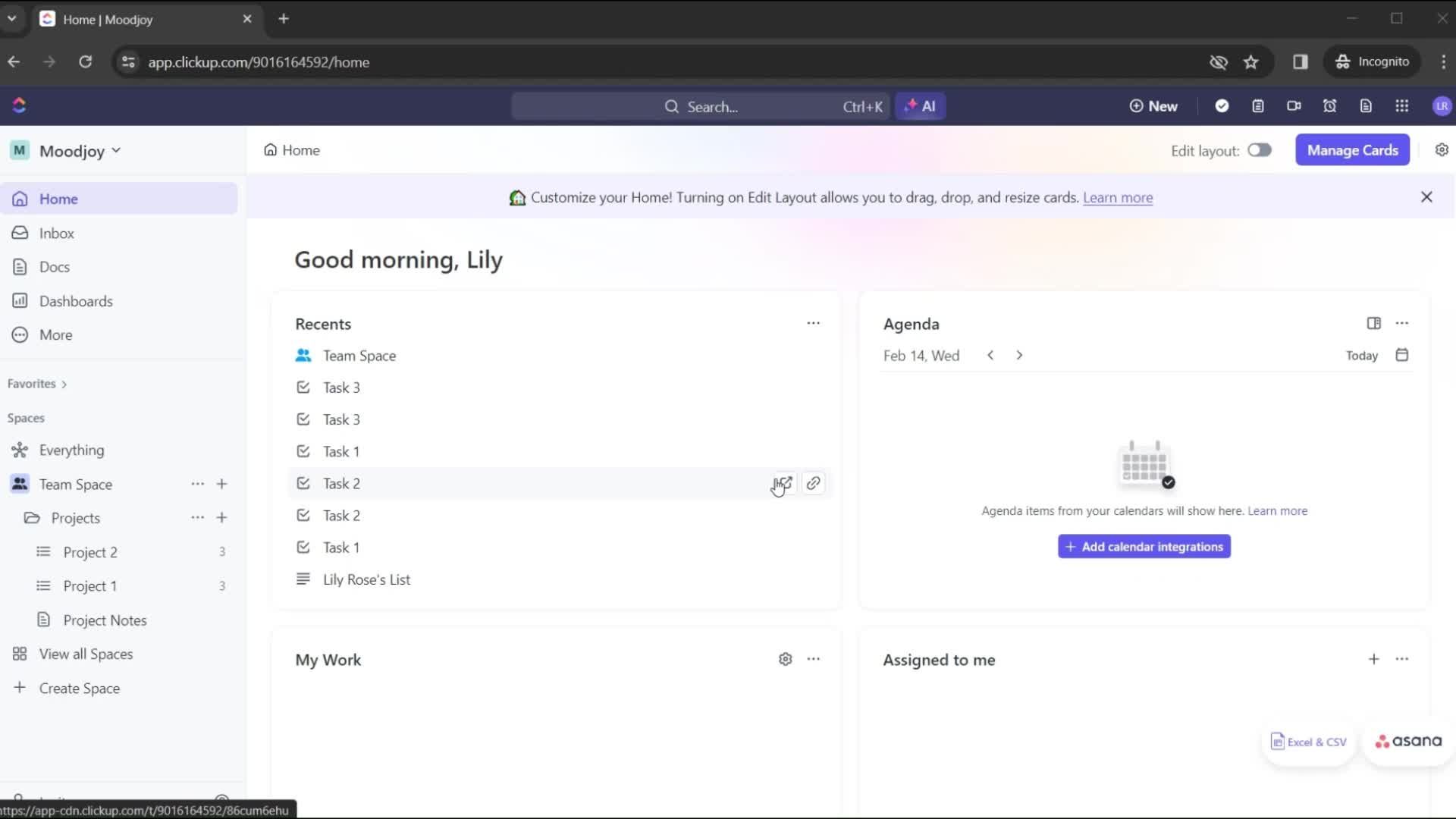Click the Add calendar integrations button
The image size is (1456, 819).
(x=1144, y=546)
